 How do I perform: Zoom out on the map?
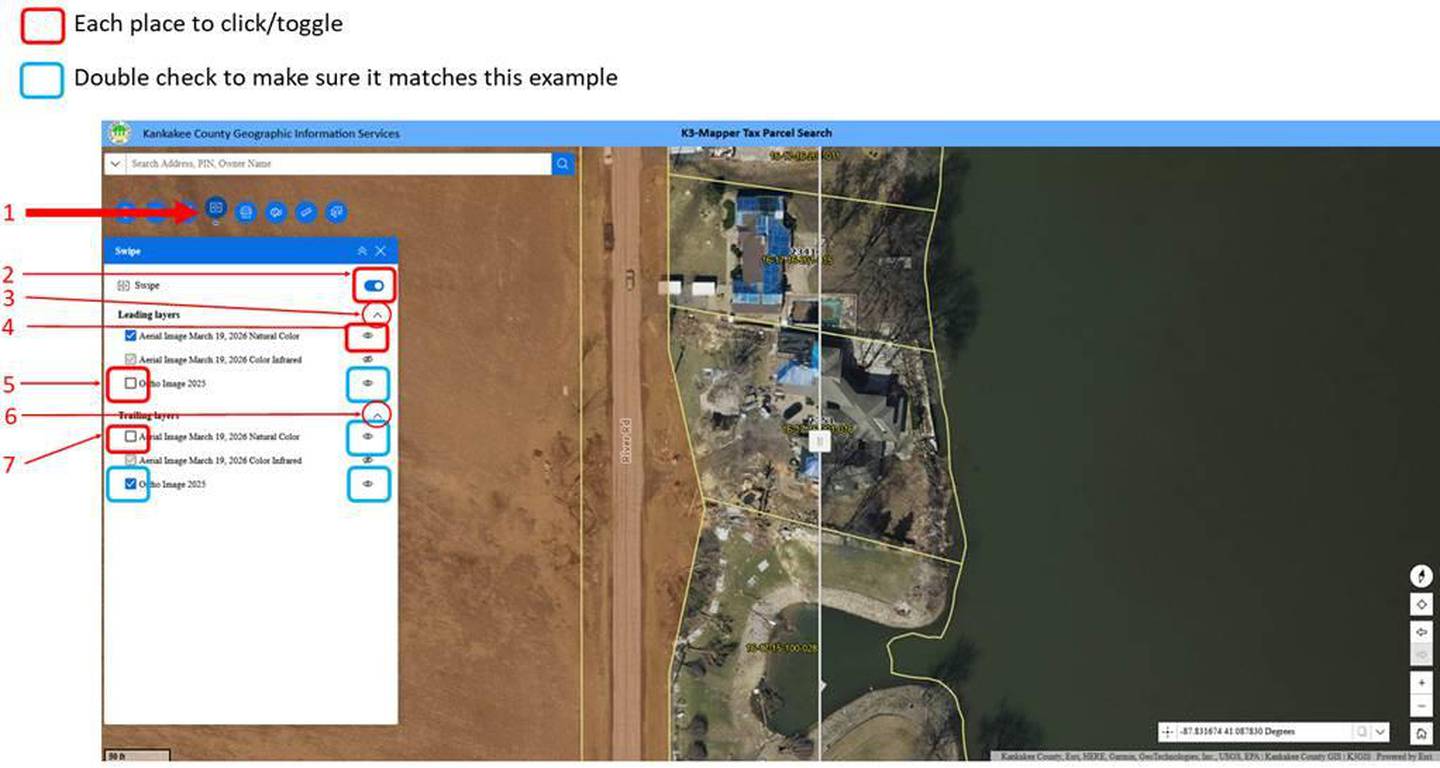click(x=1421, y=707)
